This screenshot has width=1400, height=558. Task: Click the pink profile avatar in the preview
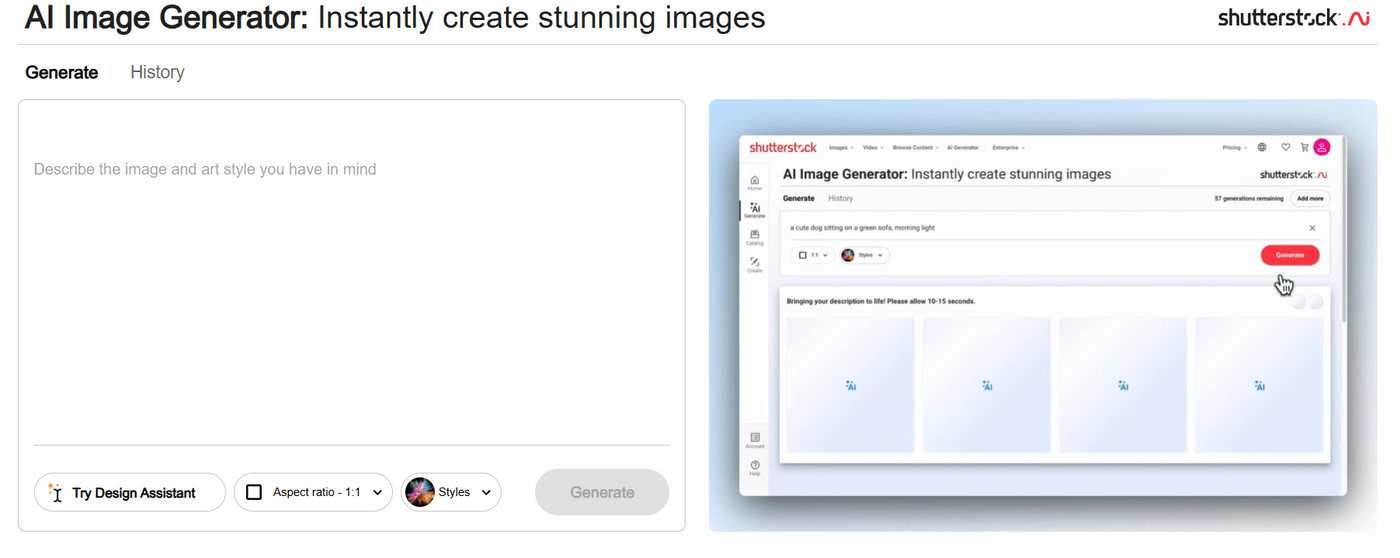(1321, 147)
